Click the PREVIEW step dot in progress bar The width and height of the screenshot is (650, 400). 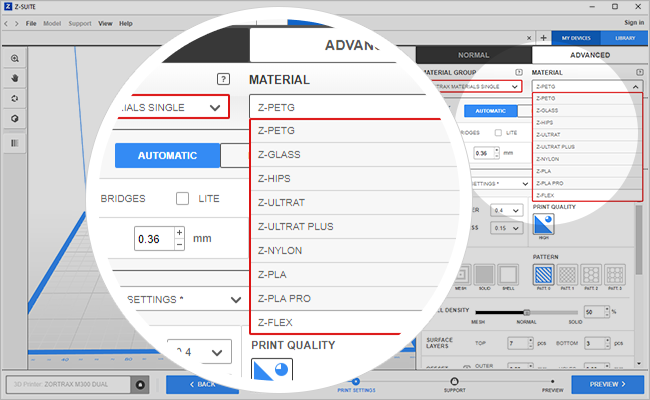point(553,381)
